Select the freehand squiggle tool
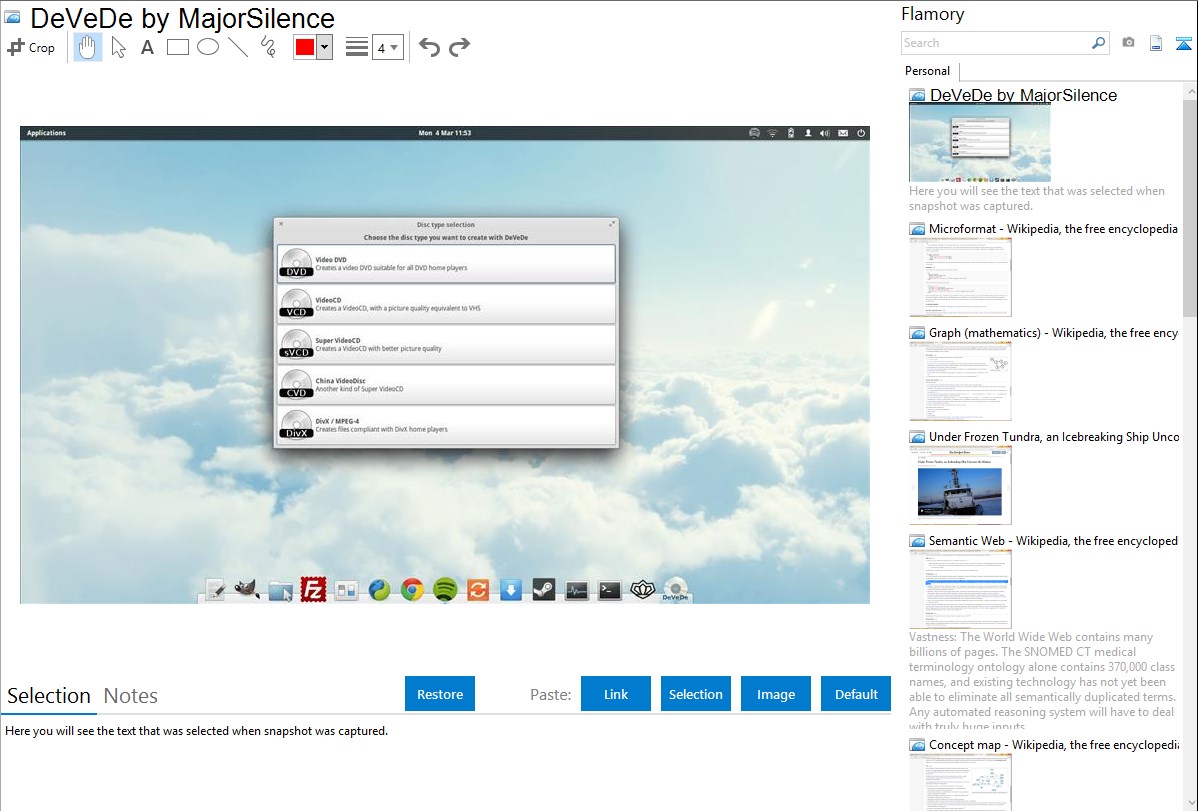1198x811 pixels. click(x=268, y=47)
